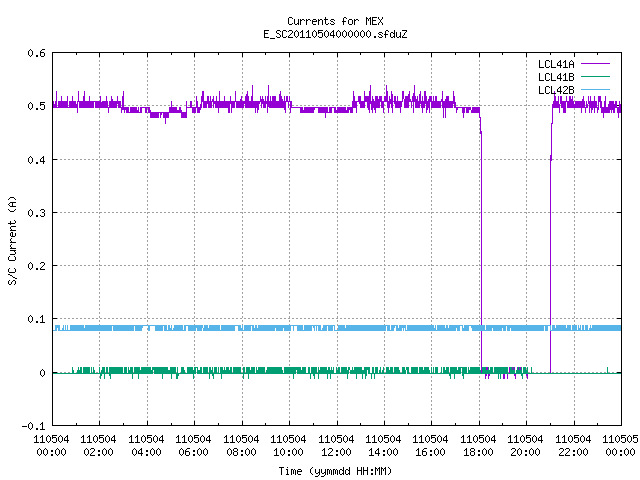This screenshot has width=640, height=480.
Task: Click the 04:00 time tick label
Action: (x=146, y=452)
